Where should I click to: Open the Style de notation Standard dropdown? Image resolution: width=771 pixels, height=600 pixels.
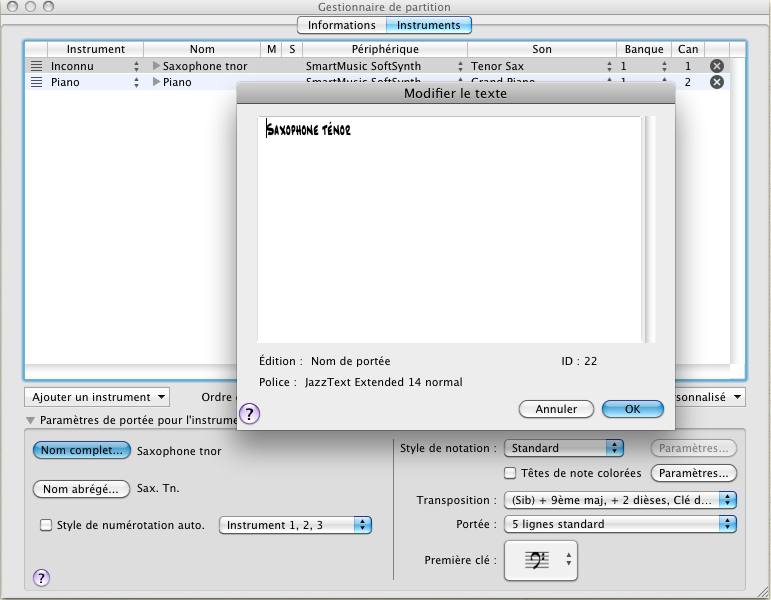(563, 448)
